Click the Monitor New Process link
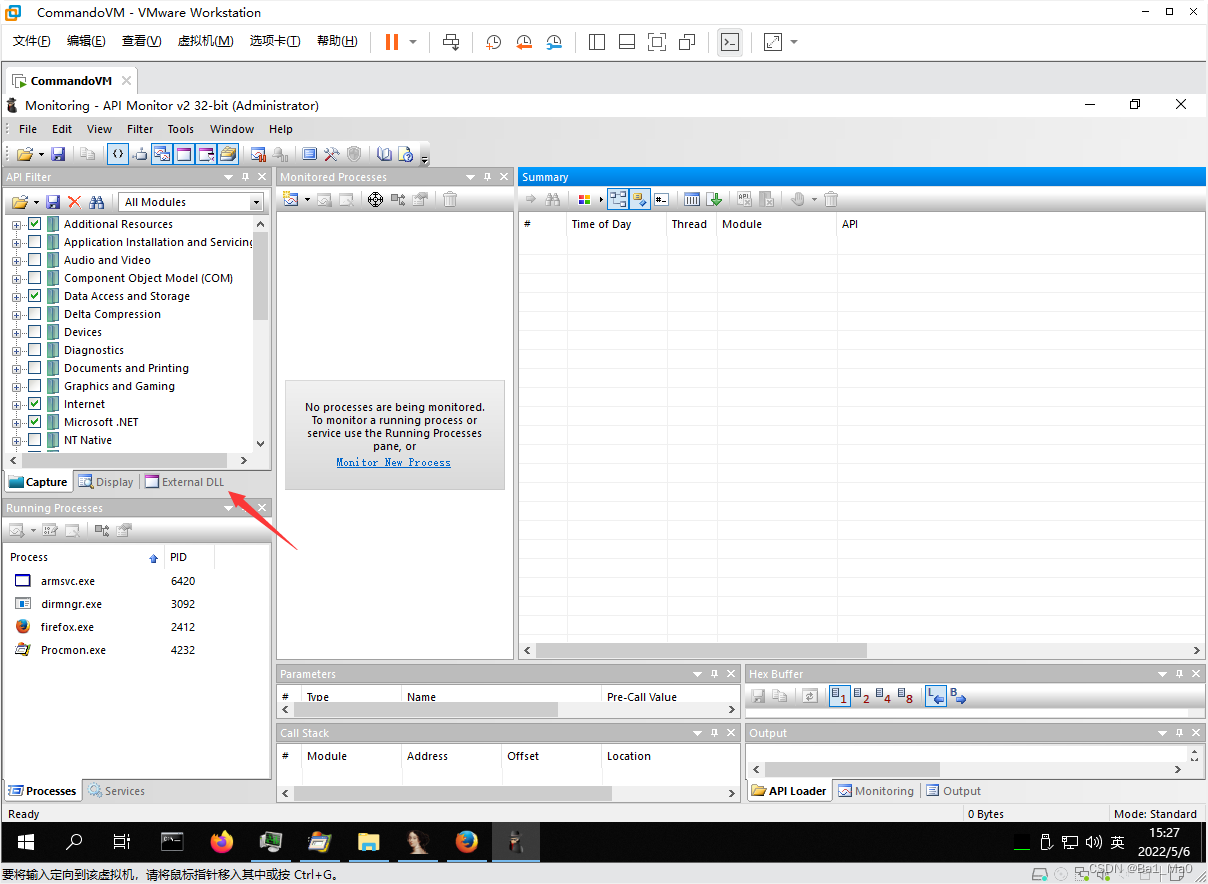 pos(393,462)
